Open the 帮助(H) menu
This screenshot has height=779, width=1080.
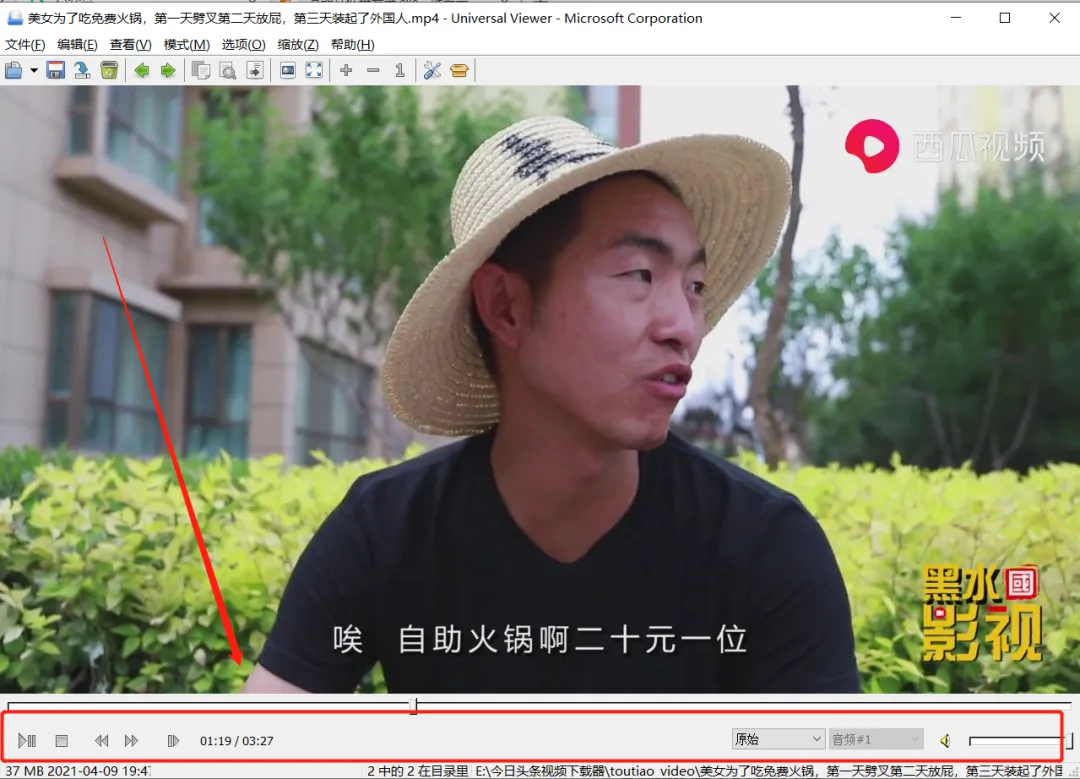(x=353, y=45)
